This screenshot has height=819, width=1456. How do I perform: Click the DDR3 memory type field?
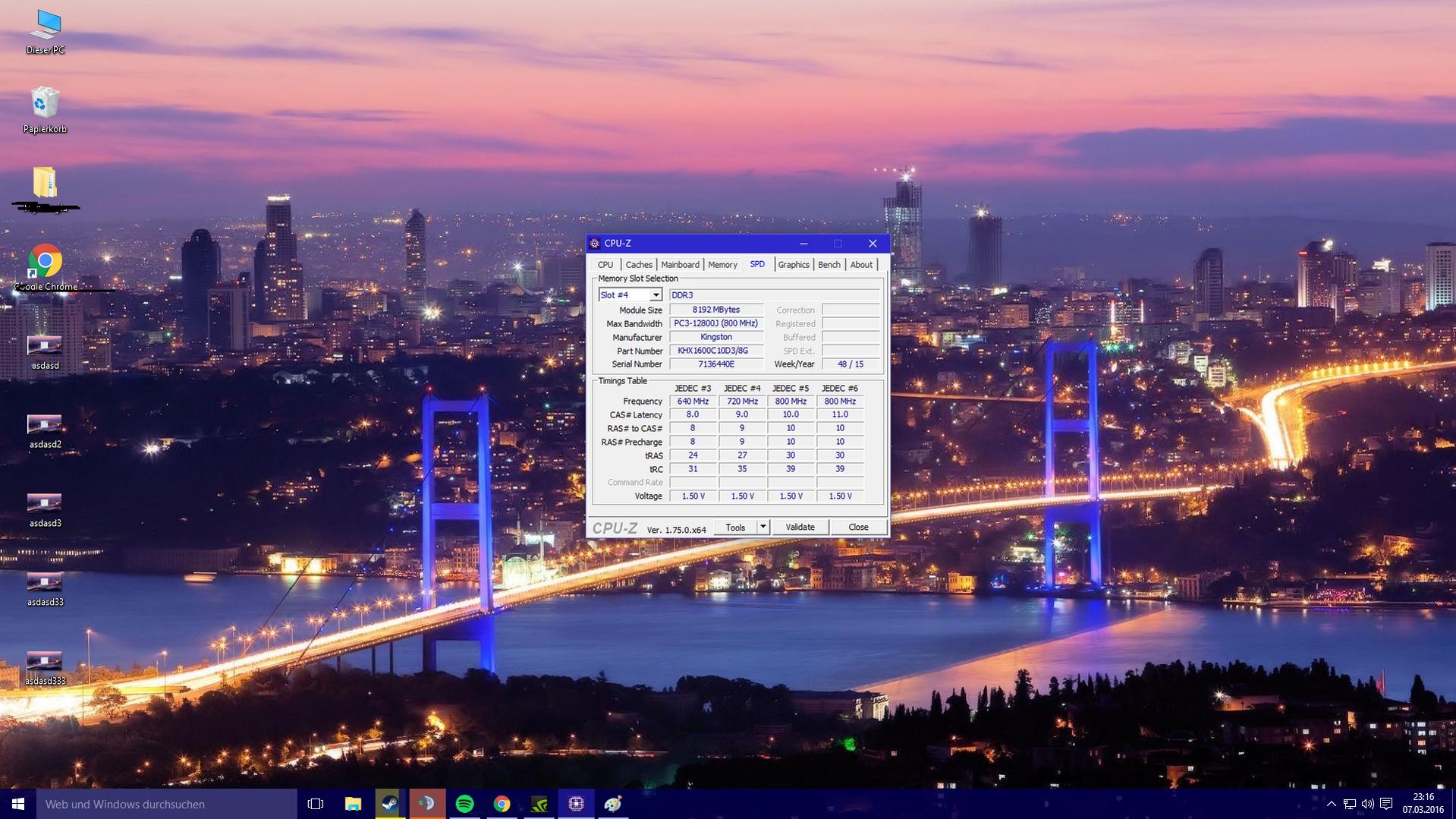point(775,295)
